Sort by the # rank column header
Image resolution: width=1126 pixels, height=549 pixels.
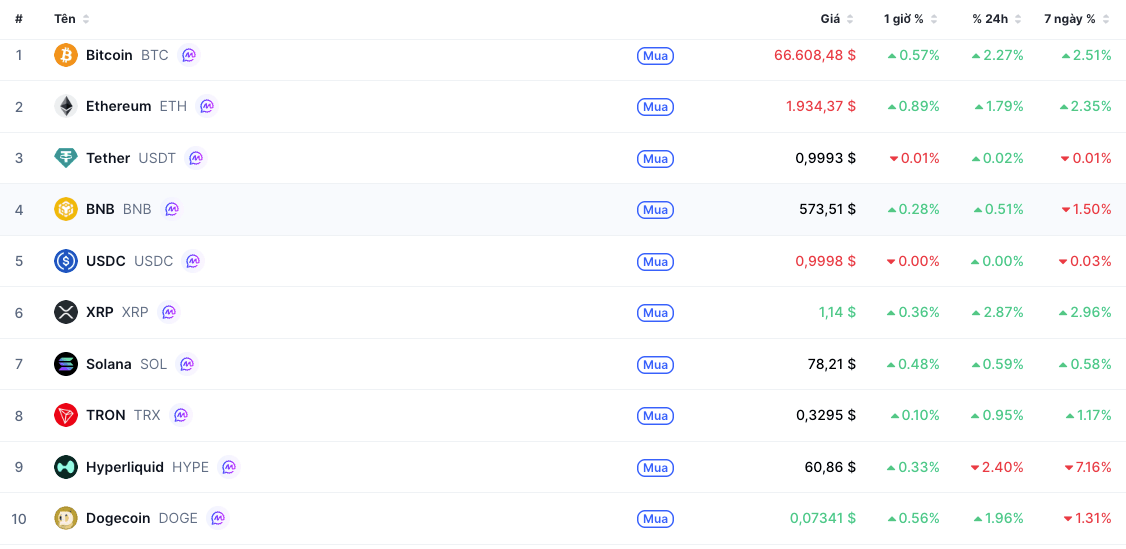19,19
